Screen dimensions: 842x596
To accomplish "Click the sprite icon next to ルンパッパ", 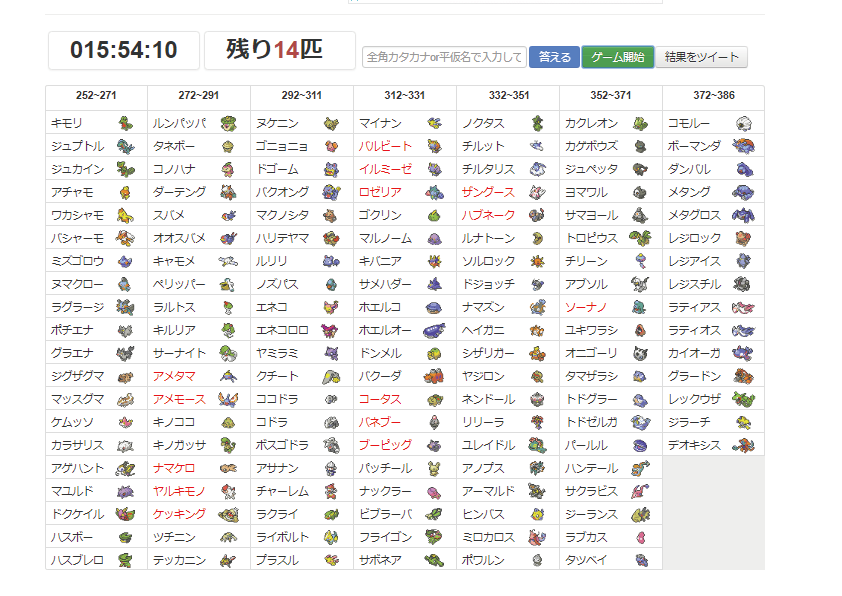I will [x=229, y=123].
